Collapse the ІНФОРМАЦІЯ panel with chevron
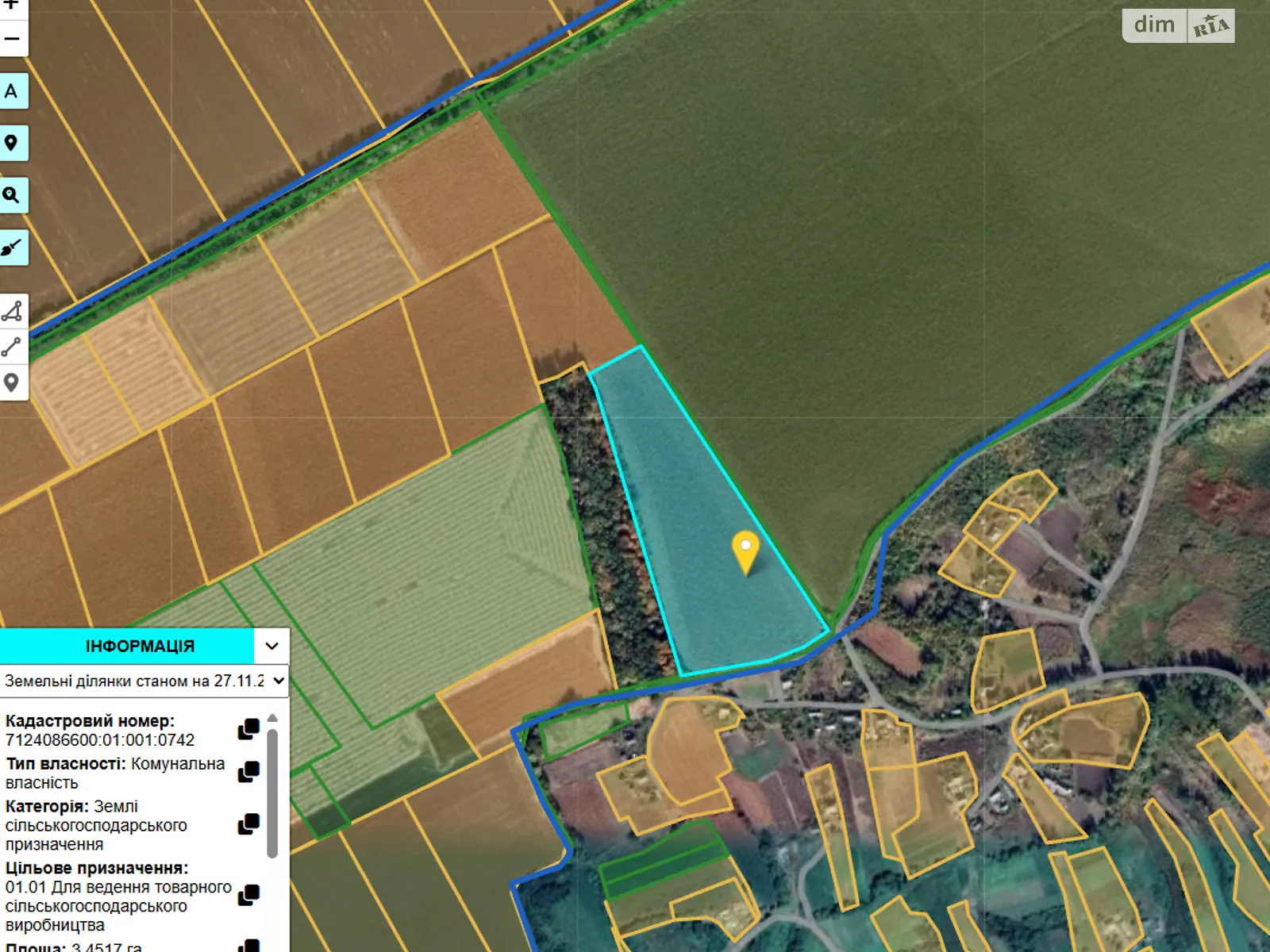 pyautogui.click(x=271, y=646)
